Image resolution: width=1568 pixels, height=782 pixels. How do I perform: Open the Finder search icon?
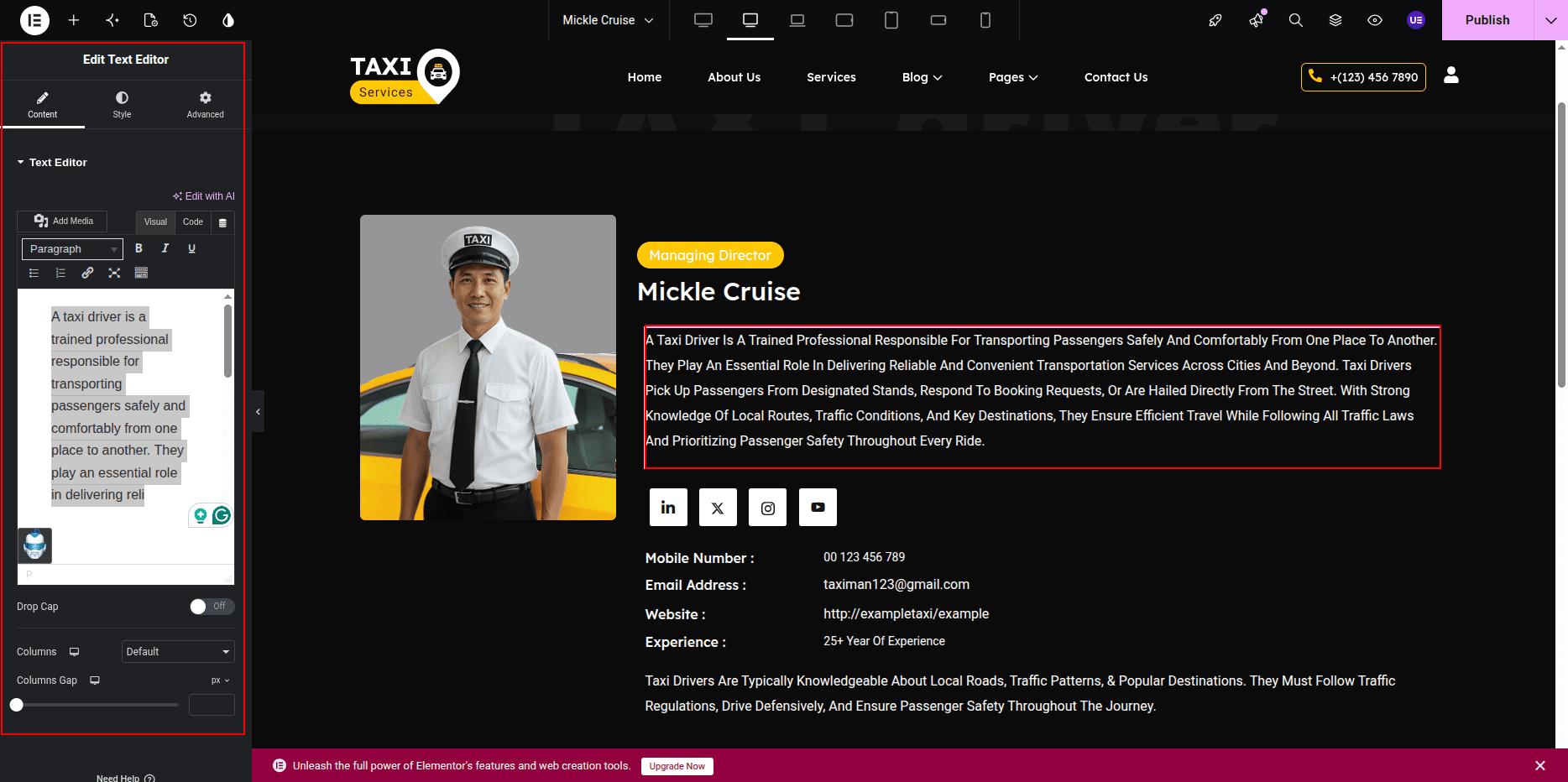pos(1296,20)
